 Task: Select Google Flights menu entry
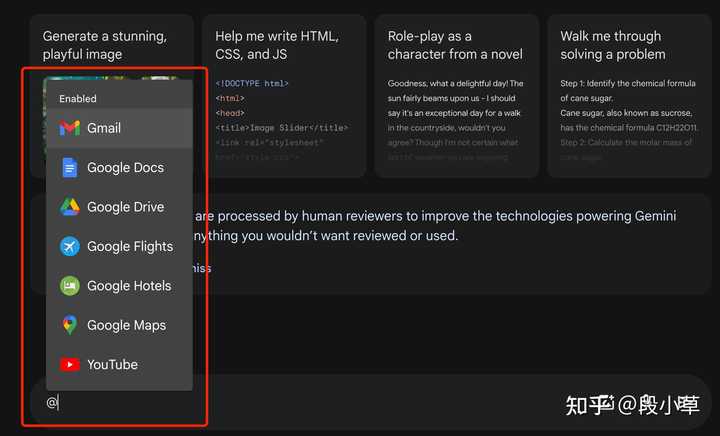coord(119,246)
